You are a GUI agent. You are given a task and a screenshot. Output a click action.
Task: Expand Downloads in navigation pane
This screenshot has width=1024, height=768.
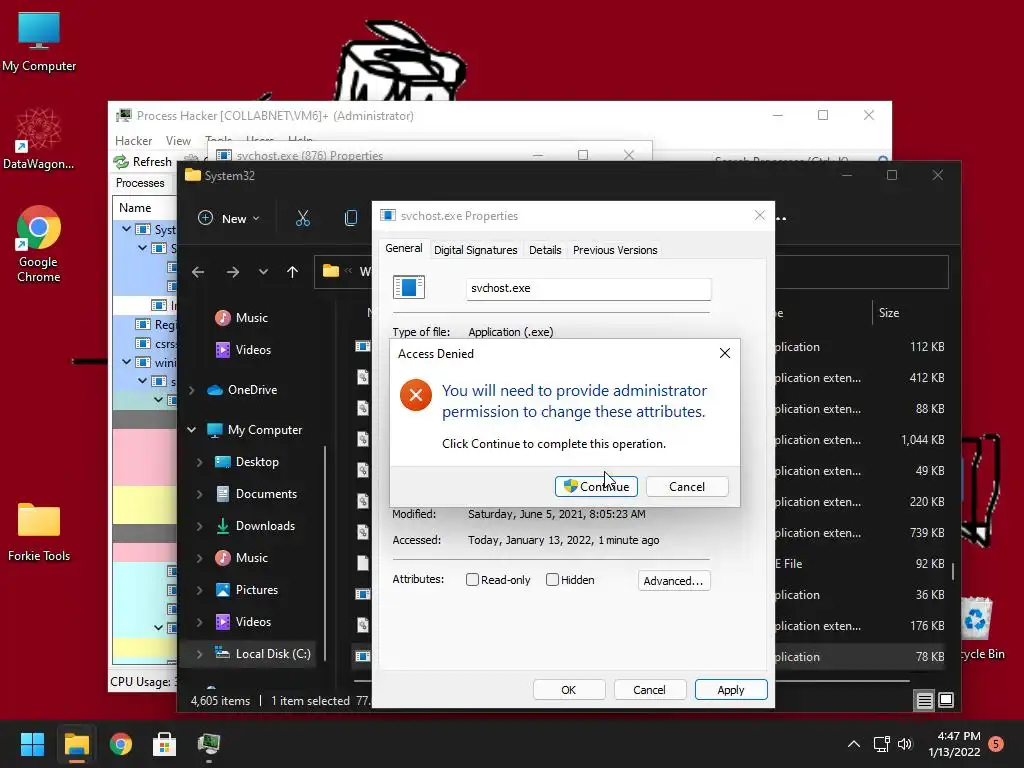200,526
